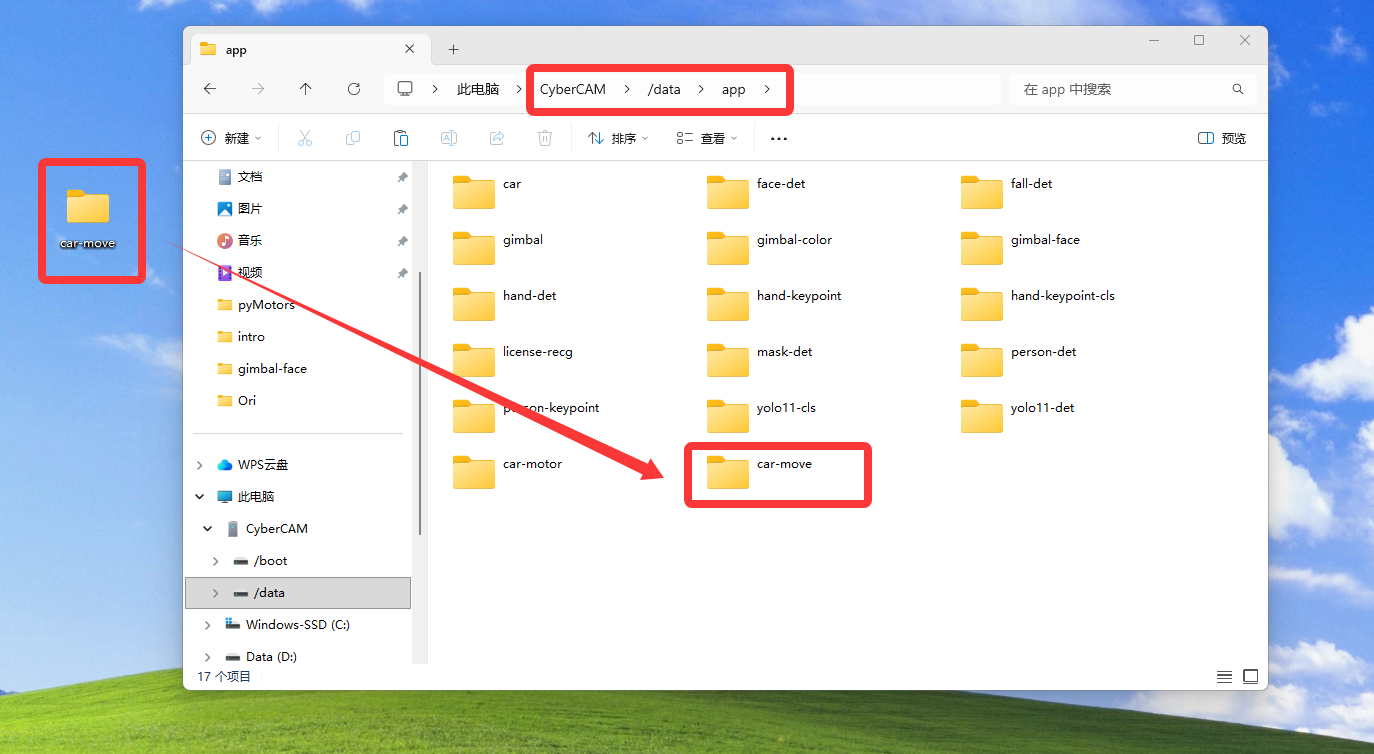
Task: Click the 在 app 中搜索 search box
Action: (1133, 89)
